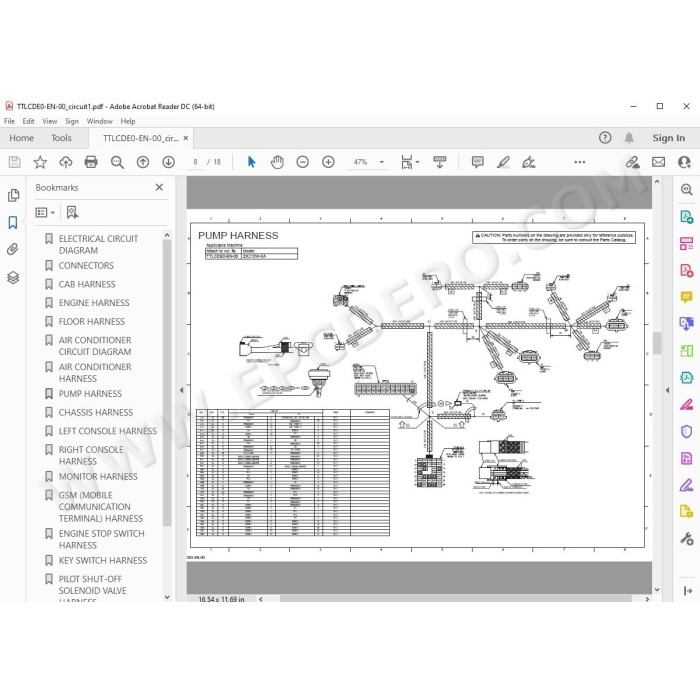Open Export PDF tool in right pane
This screenshot has width=700, height=700.
coord(687,217)
